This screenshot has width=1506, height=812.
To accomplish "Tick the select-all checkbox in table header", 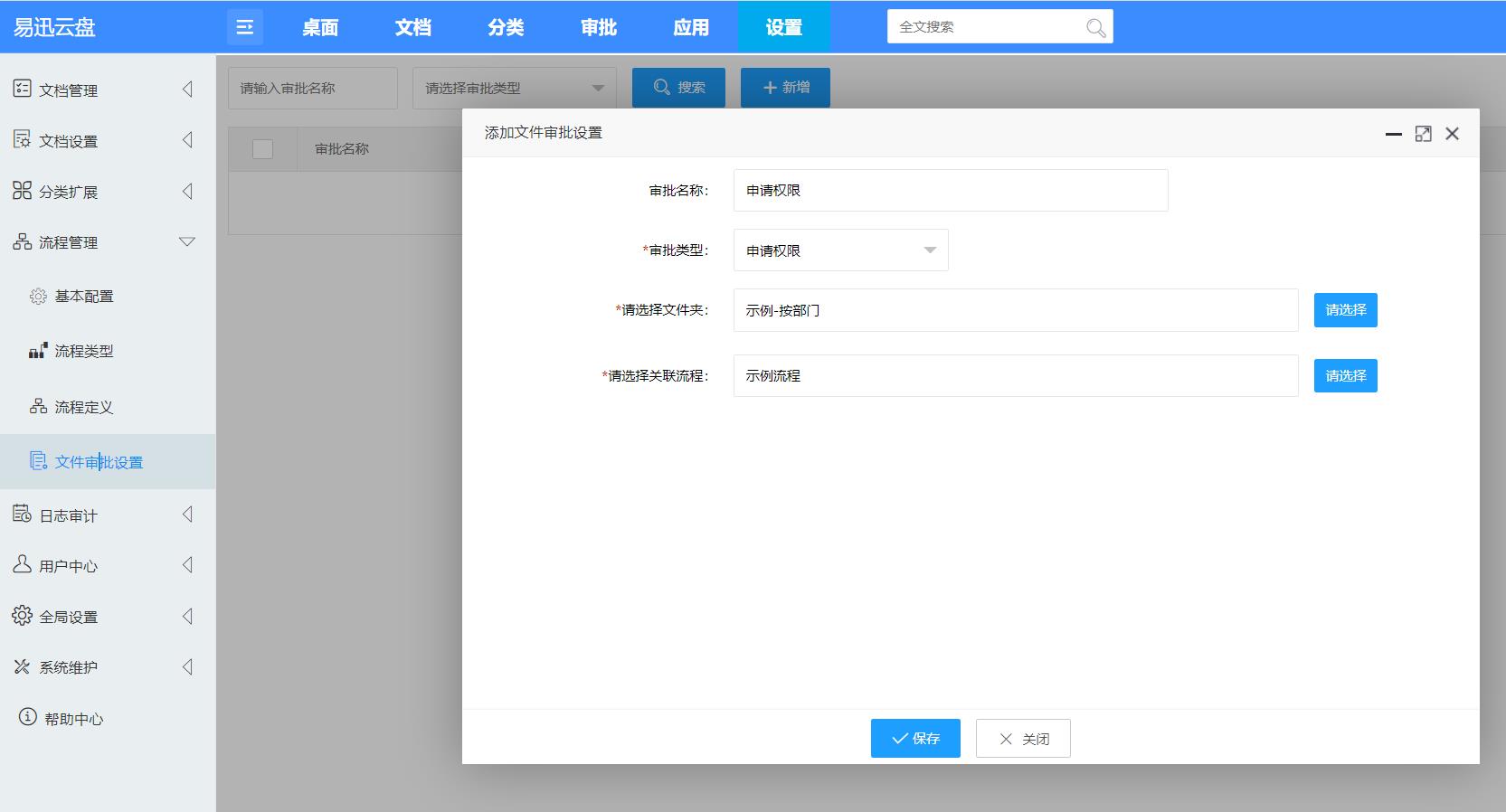I will tap(262, 149).
